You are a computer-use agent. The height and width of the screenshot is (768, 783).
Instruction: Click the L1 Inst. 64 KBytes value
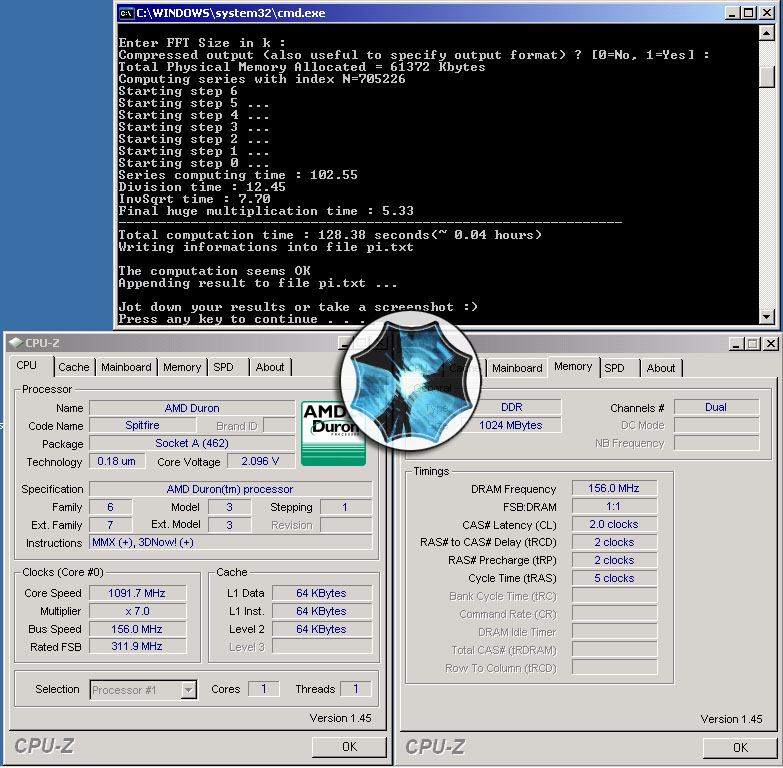point(322,611)
